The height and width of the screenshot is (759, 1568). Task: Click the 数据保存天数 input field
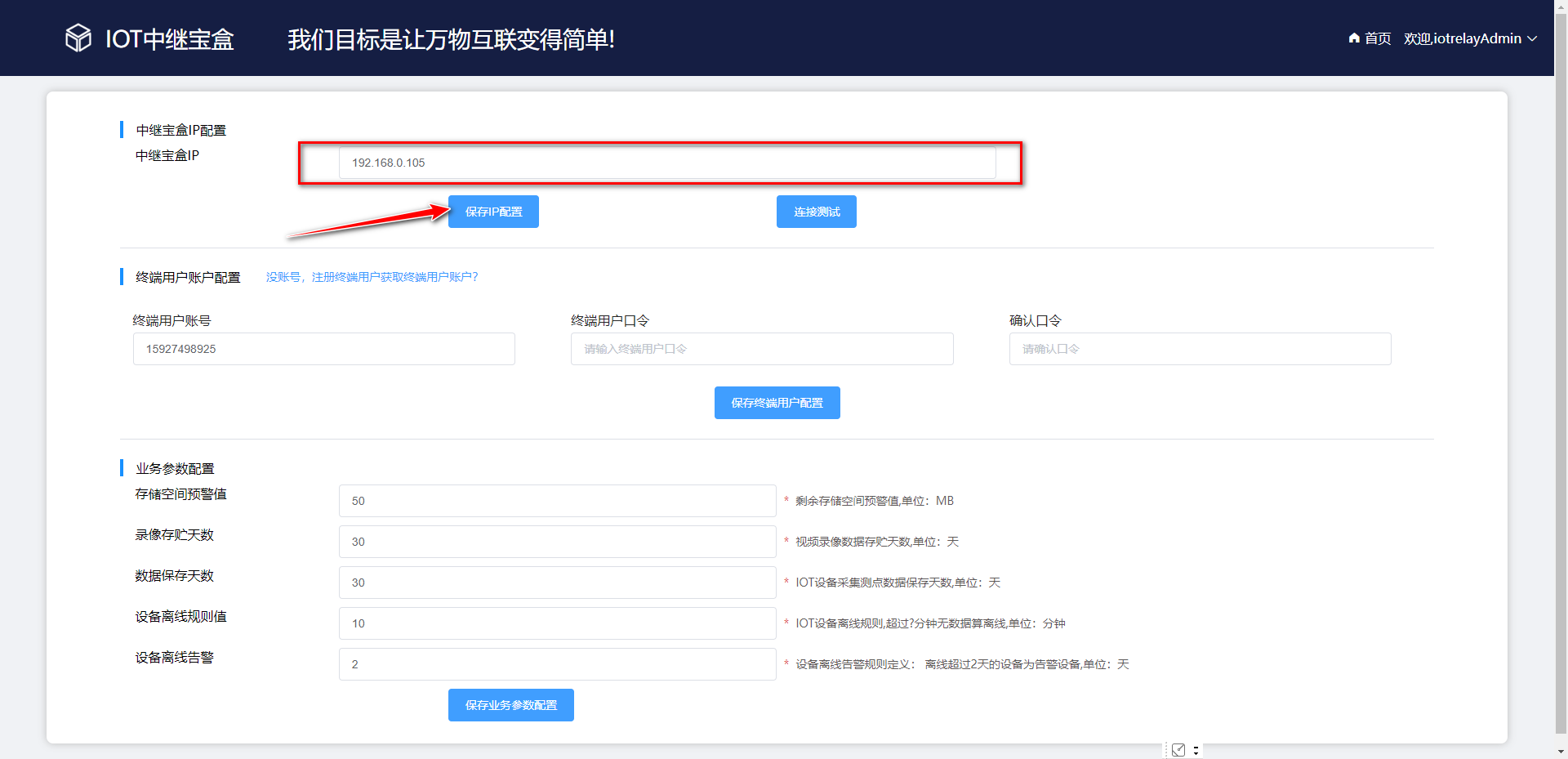tap(558, 583)
